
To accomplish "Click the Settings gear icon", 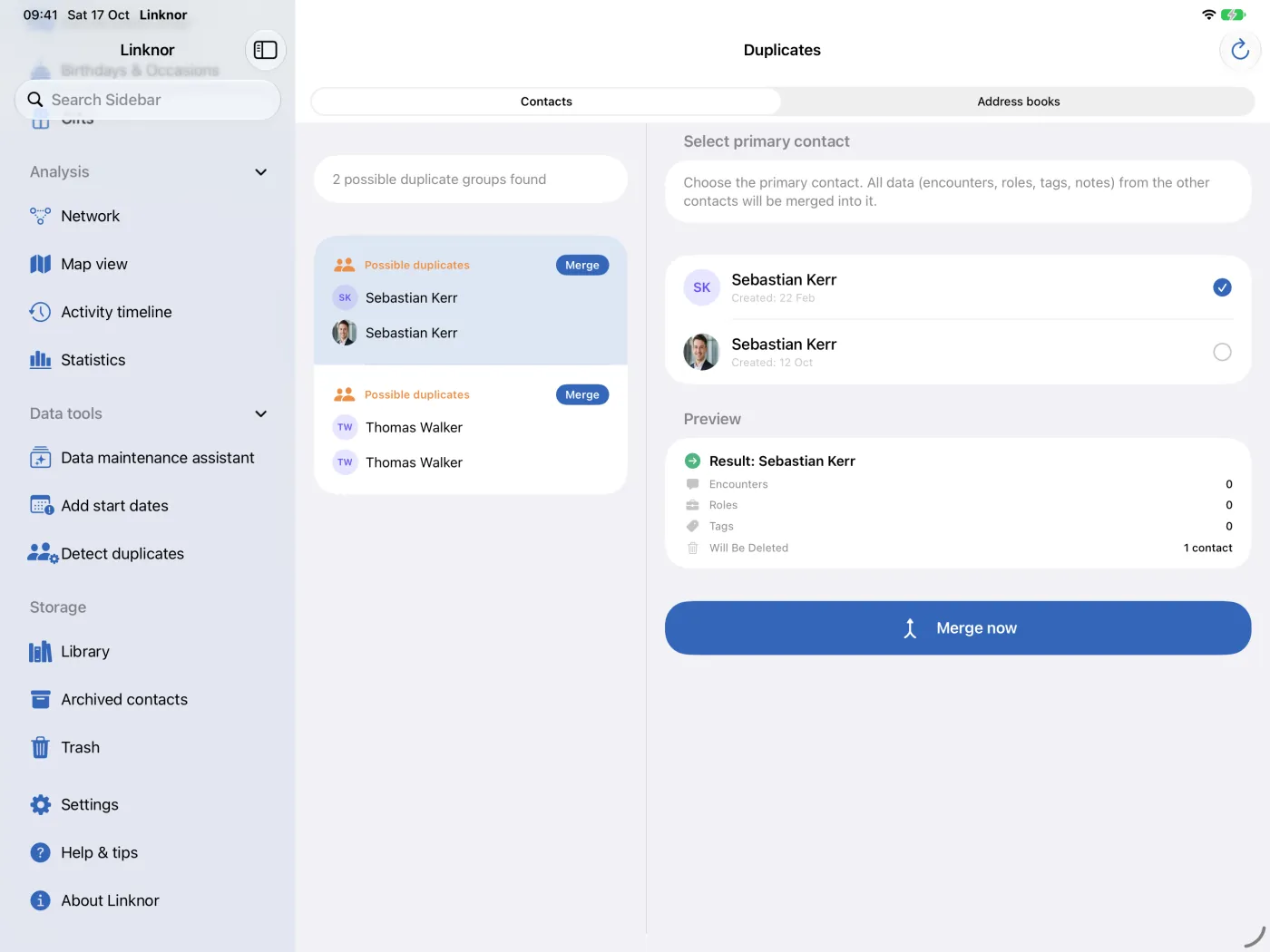I will tap(40, 805).
